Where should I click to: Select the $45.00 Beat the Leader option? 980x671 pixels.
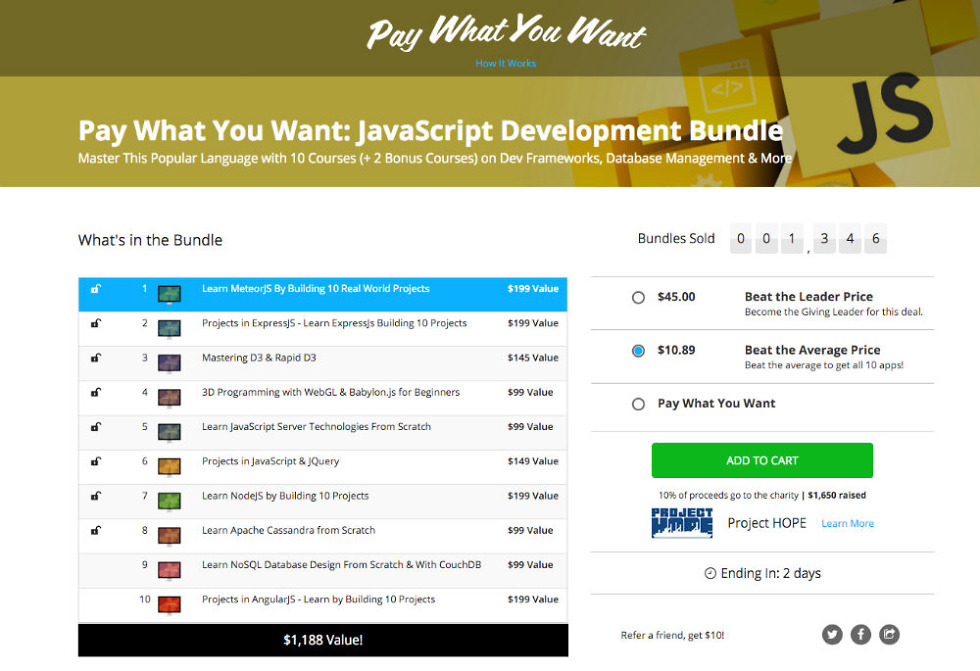(x=638, y=297)
